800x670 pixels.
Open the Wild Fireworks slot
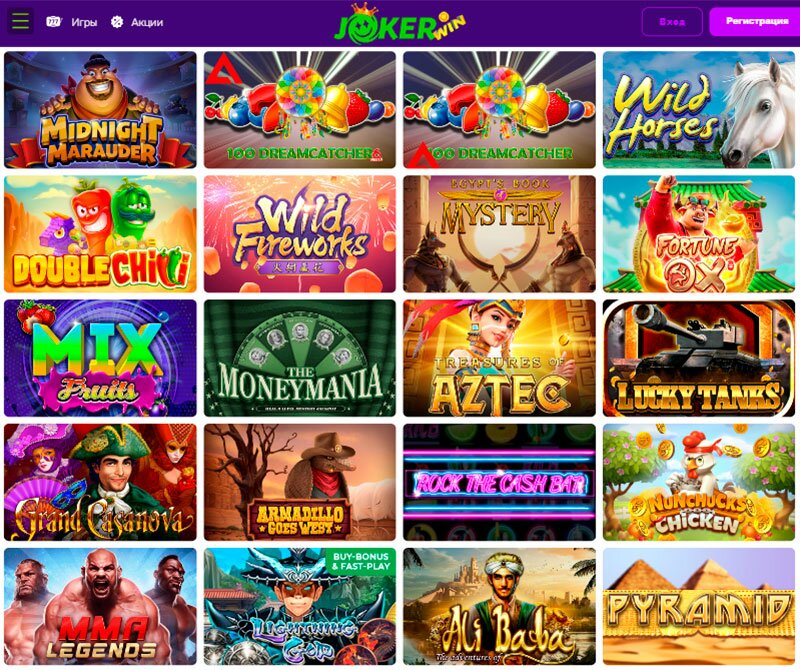click(300, 234)
